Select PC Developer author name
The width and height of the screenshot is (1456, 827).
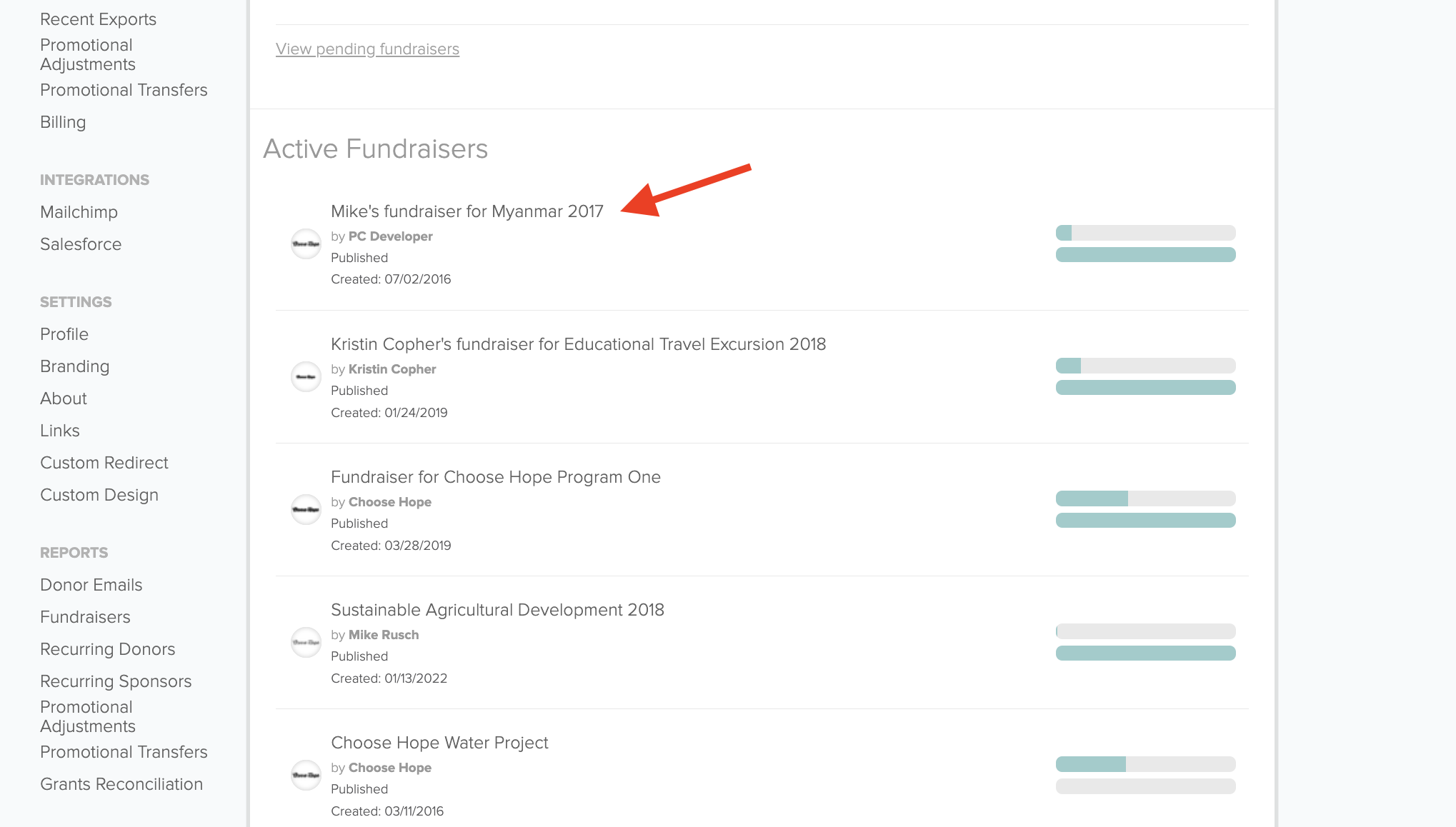pos(390,236)
